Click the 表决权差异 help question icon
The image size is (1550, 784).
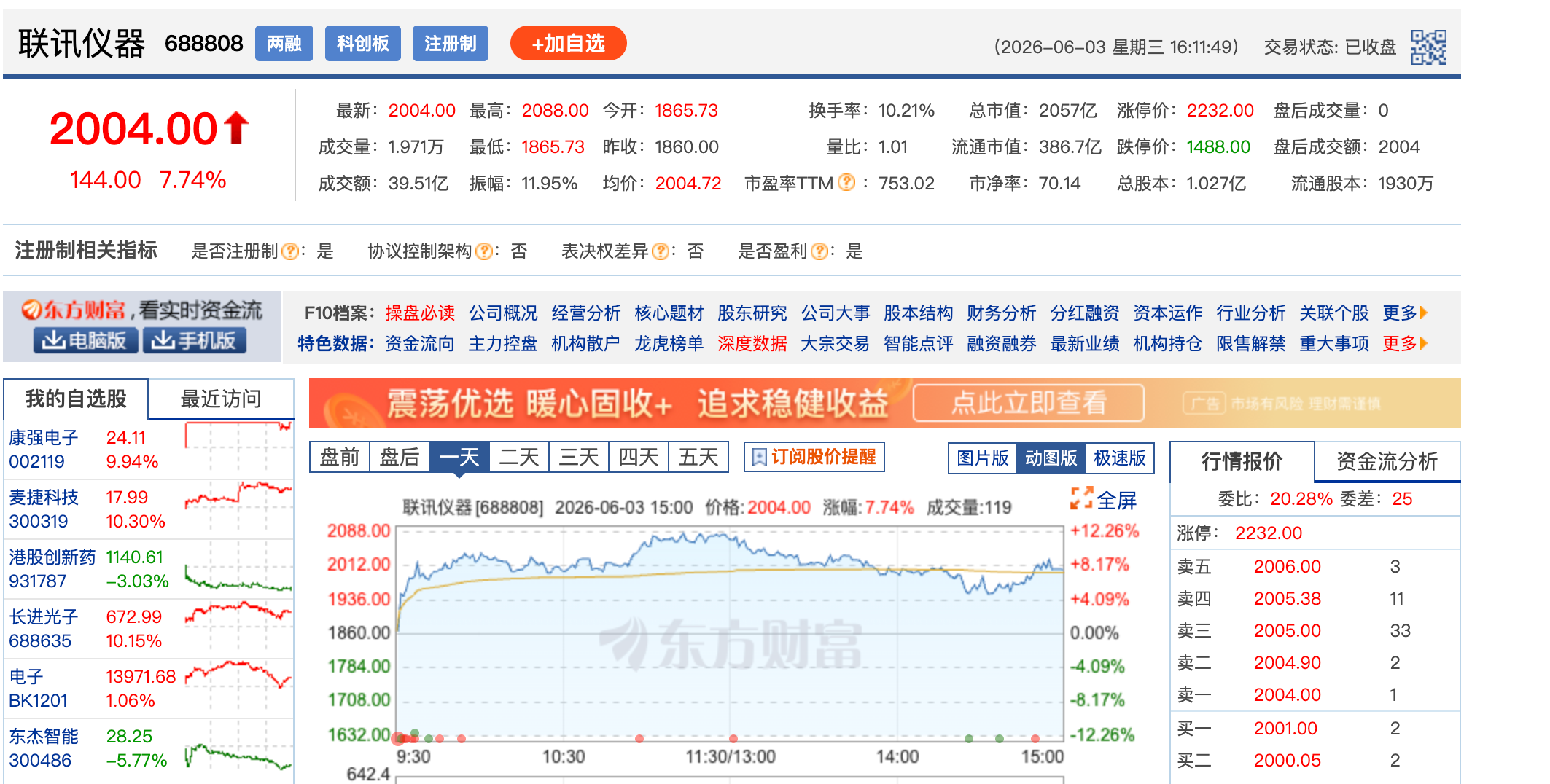click(660, 251)
